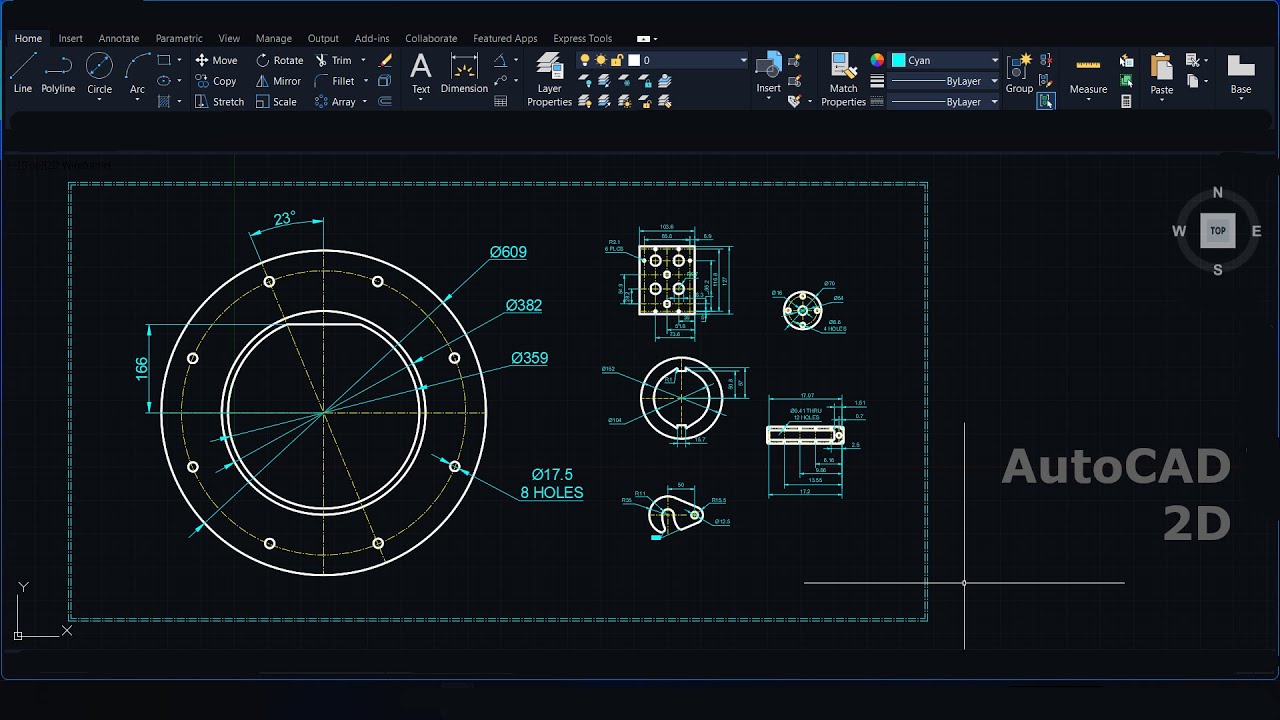Viewport: 1280px width, 720px height.
Task: Expand the rectangle tool dropdown arrow
Action: click(x=179, y=60)
